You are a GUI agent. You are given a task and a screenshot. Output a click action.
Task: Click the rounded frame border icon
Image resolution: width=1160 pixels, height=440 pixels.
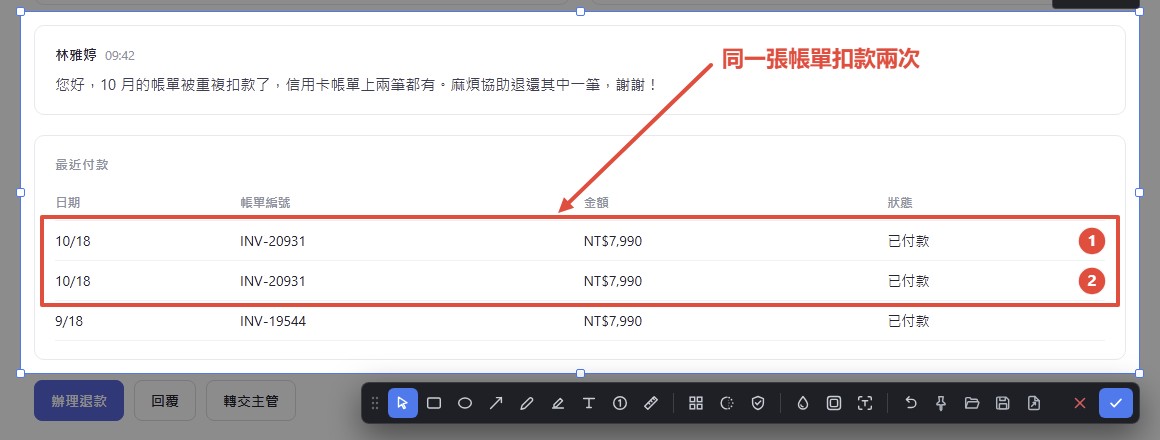(x=834, y=403)
